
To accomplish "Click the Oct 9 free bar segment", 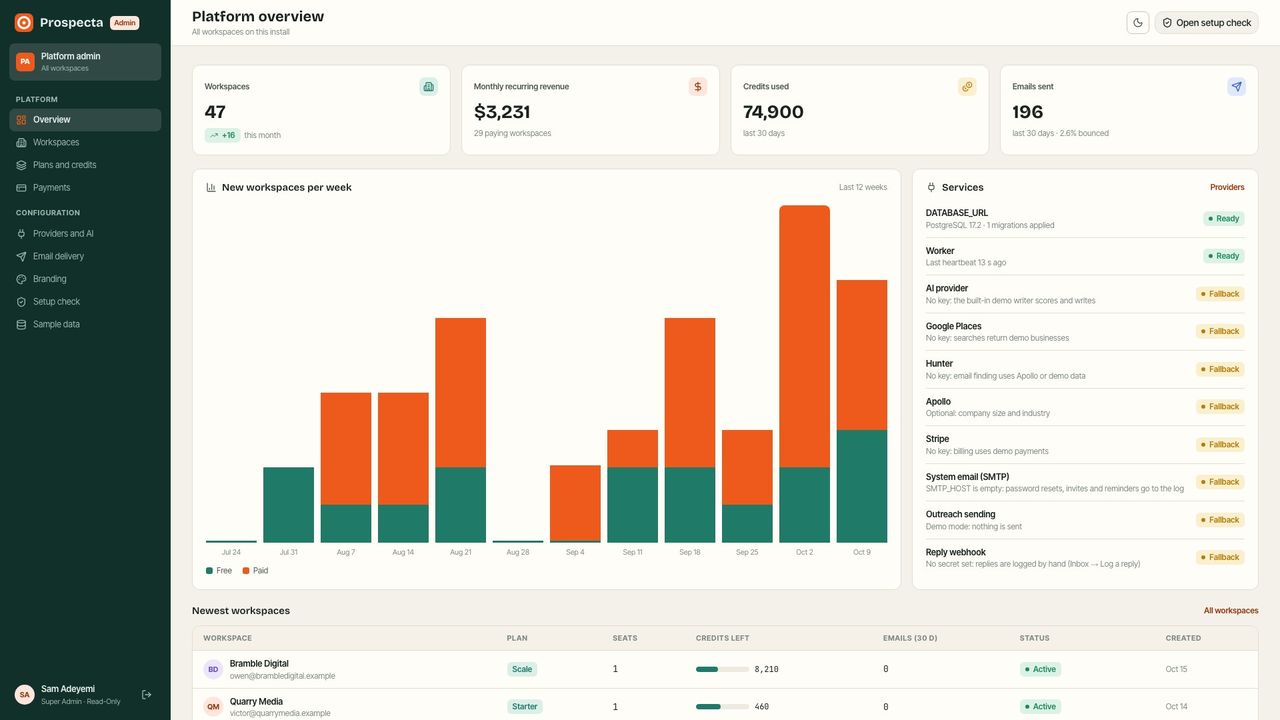I will coord(862,486).
